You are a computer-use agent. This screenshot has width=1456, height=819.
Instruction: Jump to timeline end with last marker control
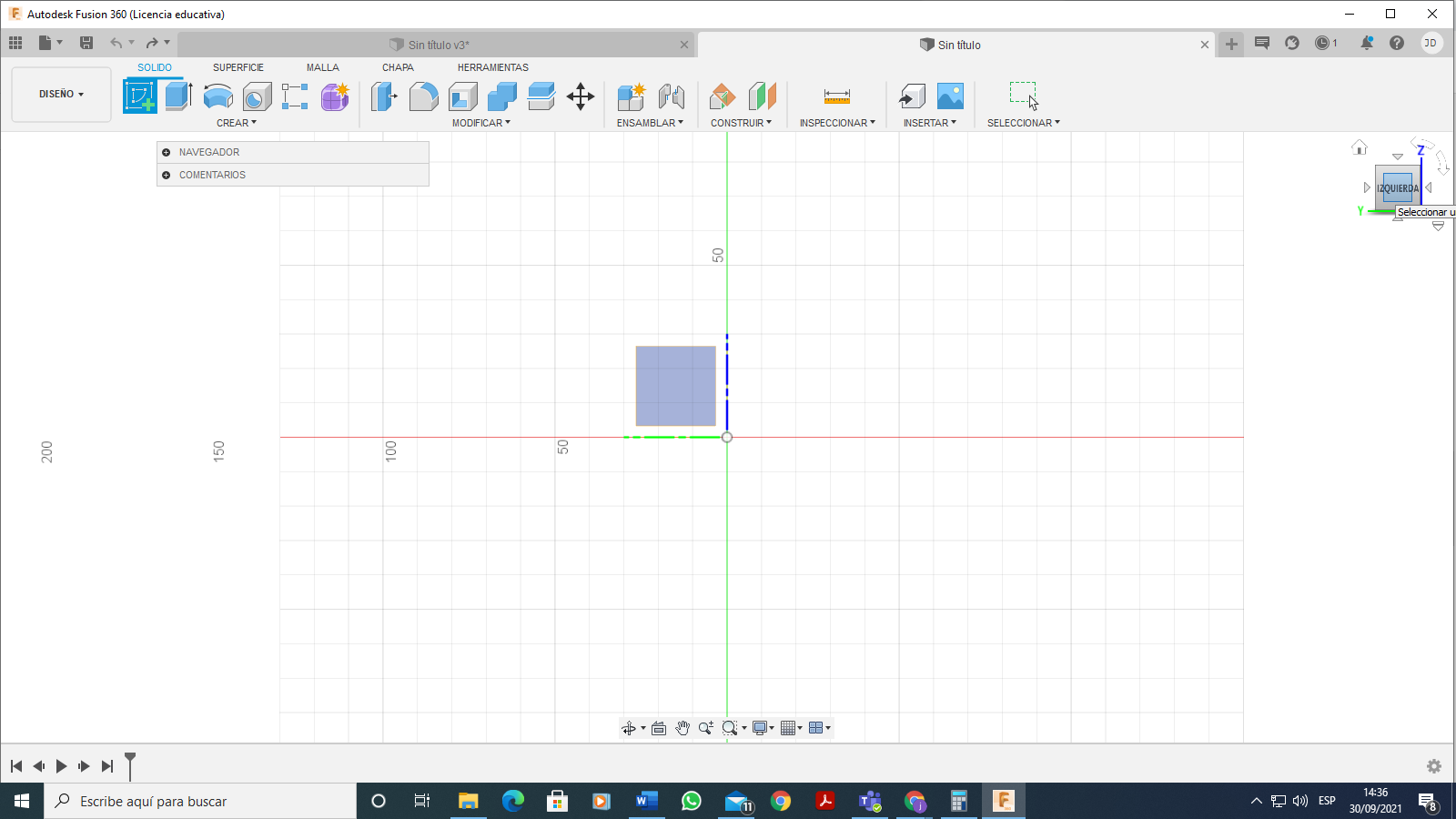coord(108,766)
